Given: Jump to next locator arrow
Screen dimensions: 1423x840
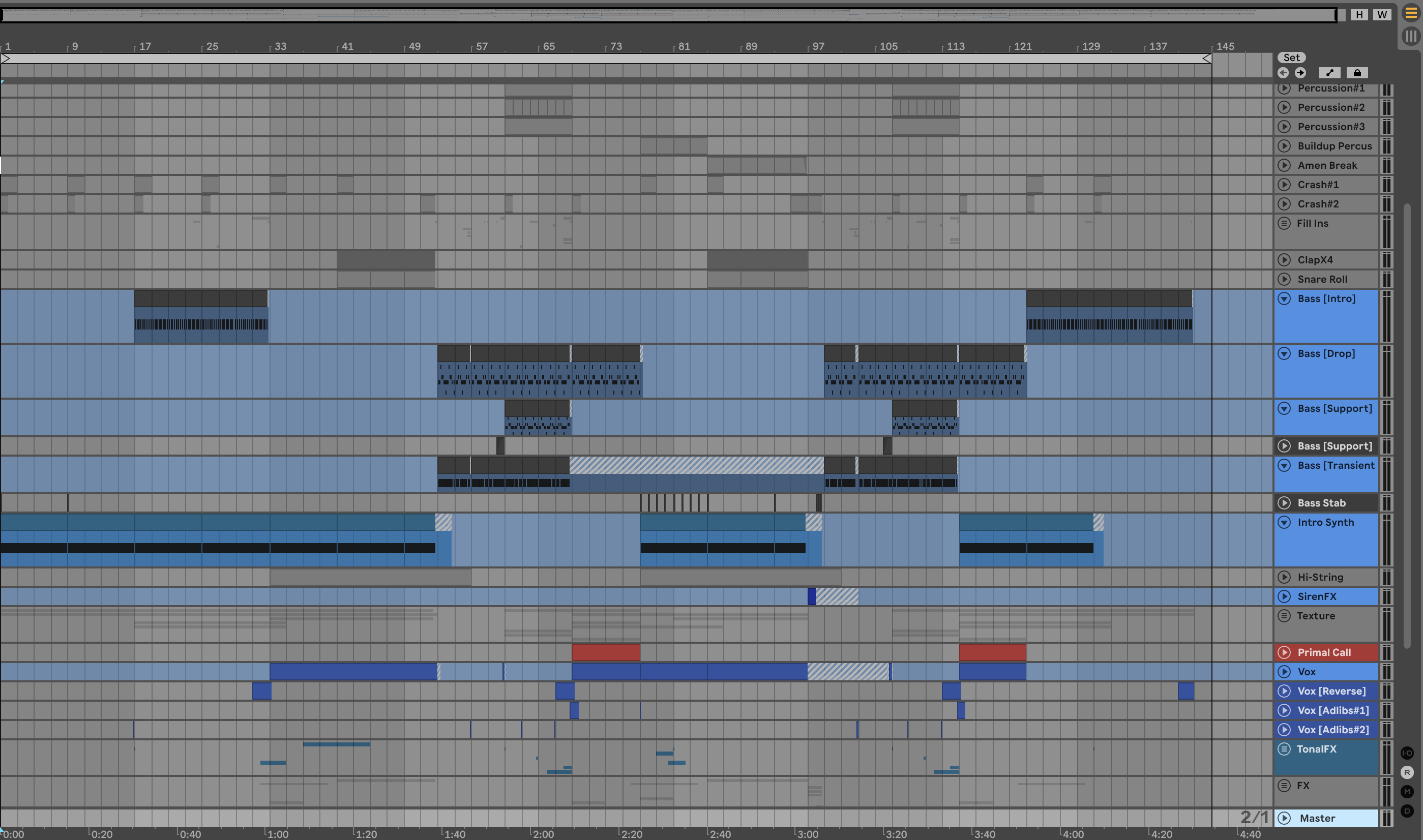Looking at the screenshot, I should (x=1300, y=72).
